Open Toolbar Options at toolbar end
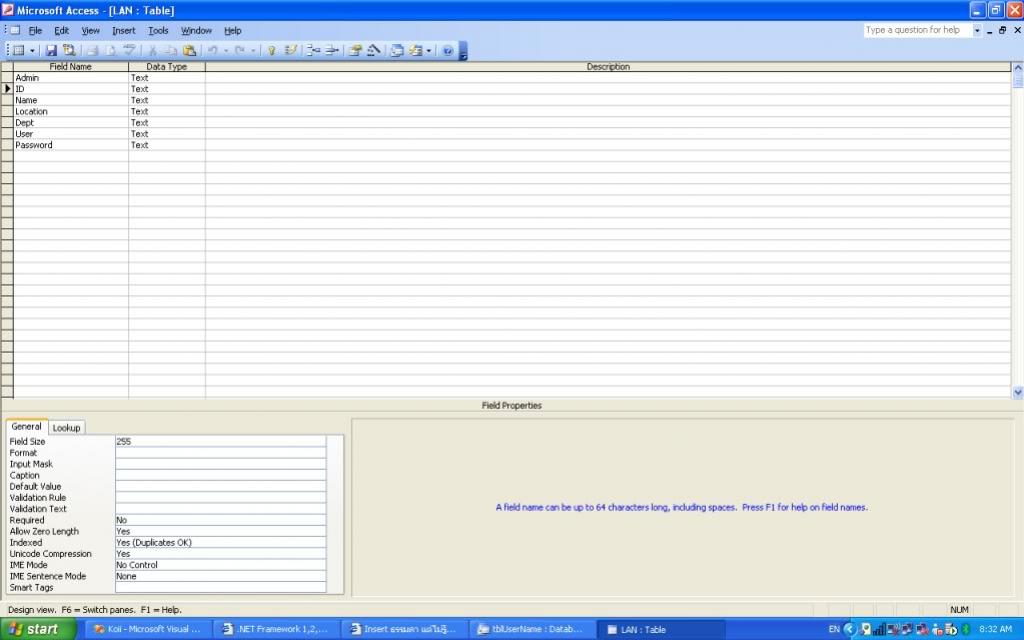The height and width of the screenshot is (640, 1024). 463,51
